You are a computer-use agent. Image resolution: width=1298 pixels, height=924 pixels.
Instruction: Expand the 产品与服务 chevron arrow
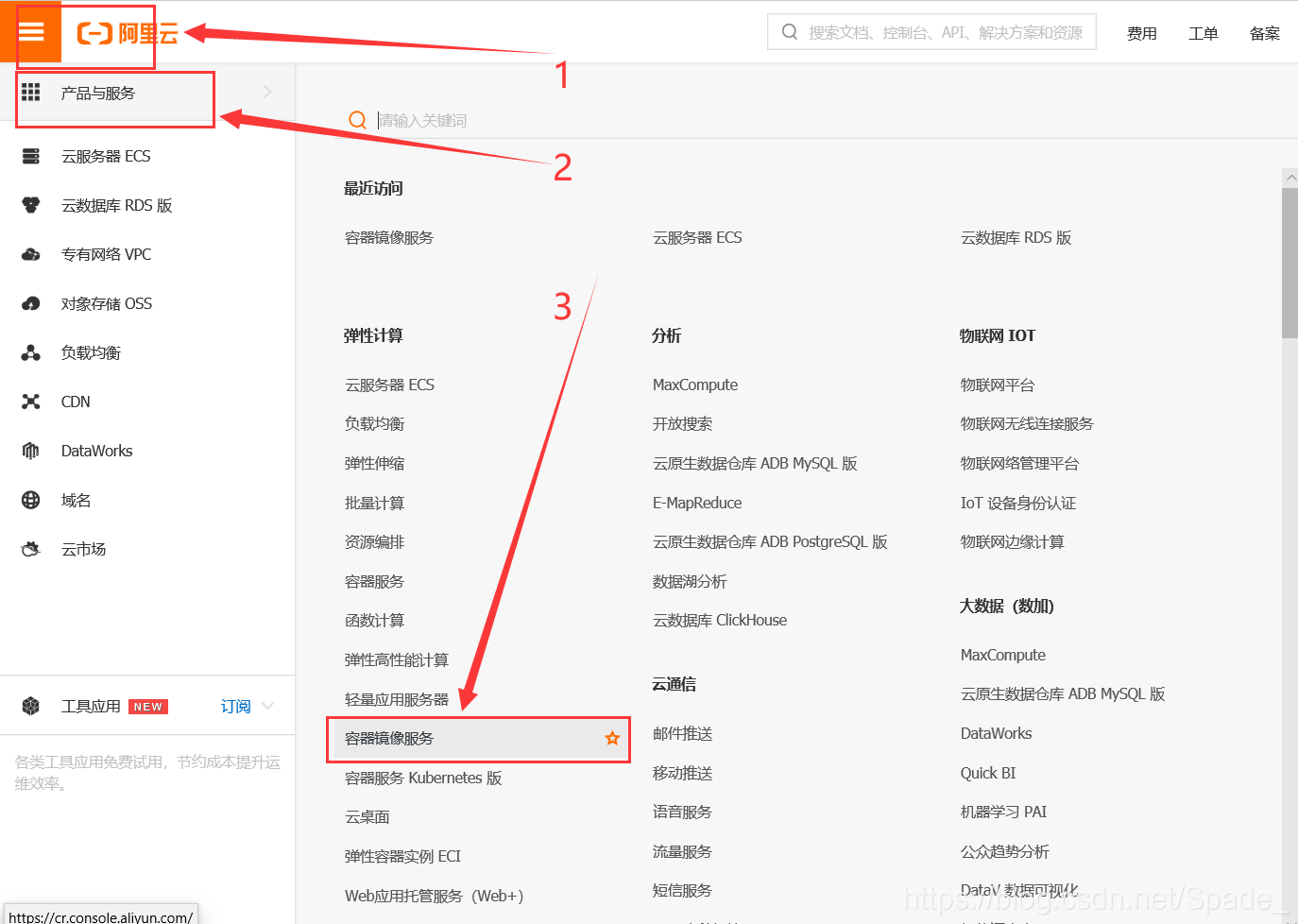pyautogui.click(x=267, y=92)
